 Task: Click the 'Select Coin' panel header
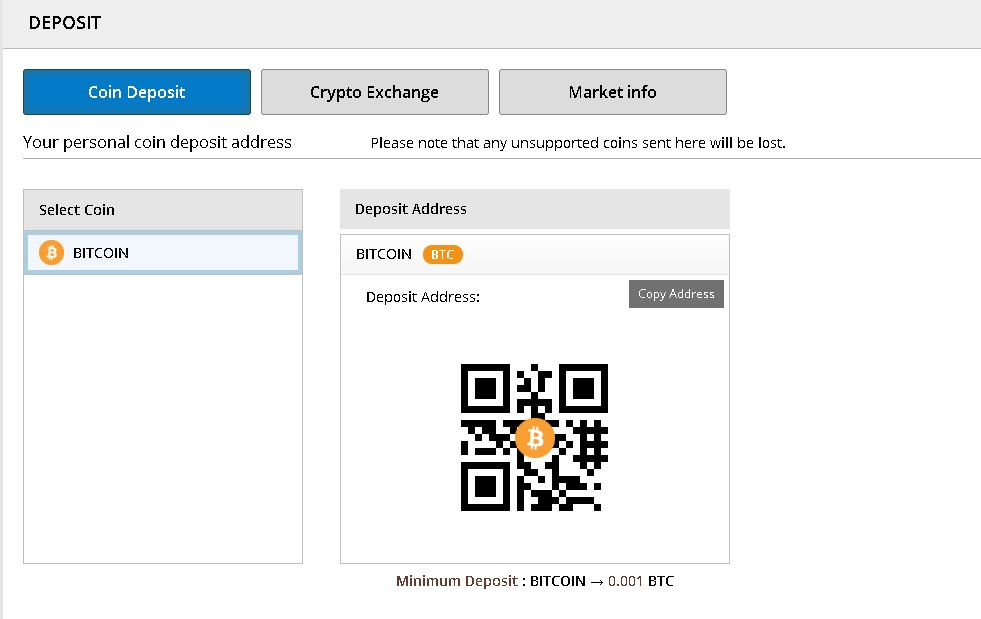click(x=163, y=210)
